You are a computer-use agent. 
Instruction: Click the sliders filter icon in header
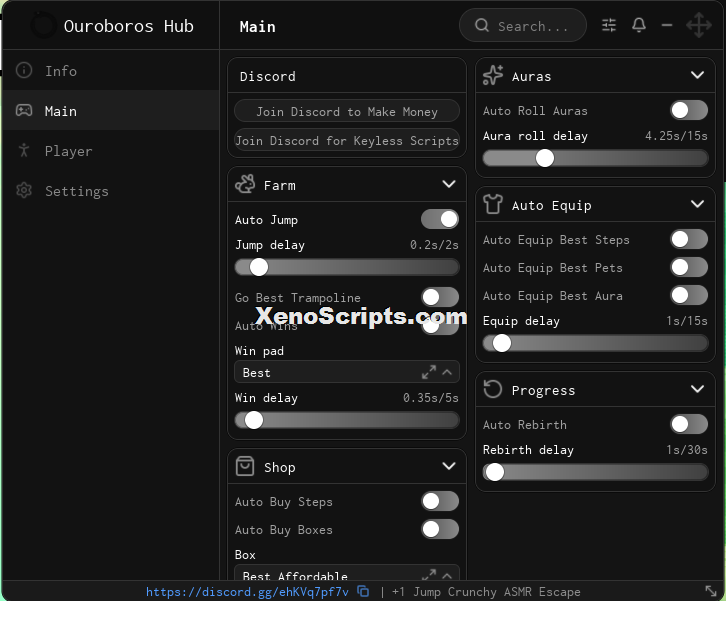point(608,25)
